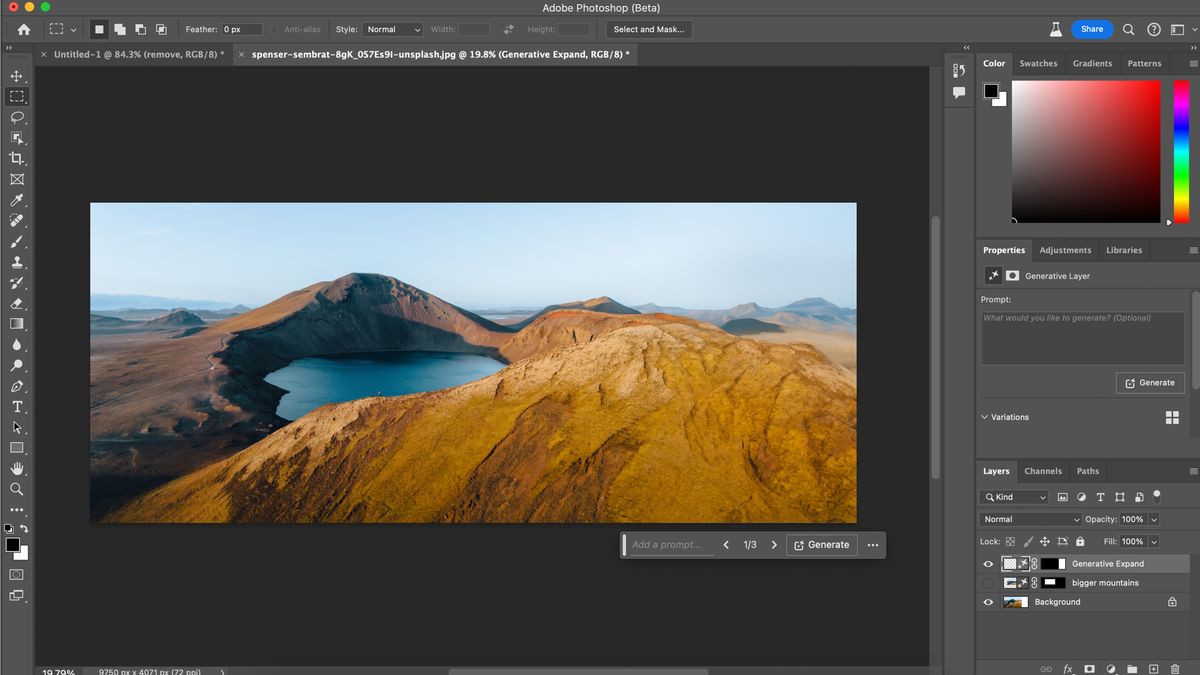This screenshot has width=1200, height=675.
Task: Pick the Eyedropper tool
Action: click(x=16, y=200)
